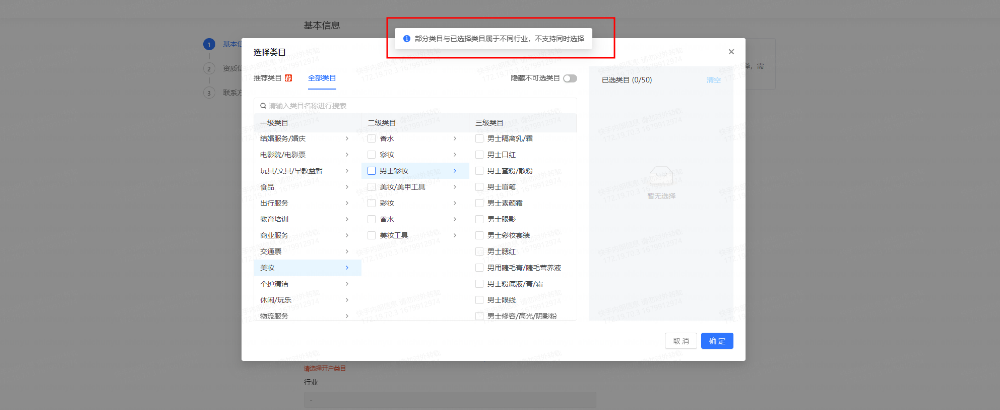Click step 1 circle on background page
The height and width of the screenshot is (410, 1000).
coord(209,44)
